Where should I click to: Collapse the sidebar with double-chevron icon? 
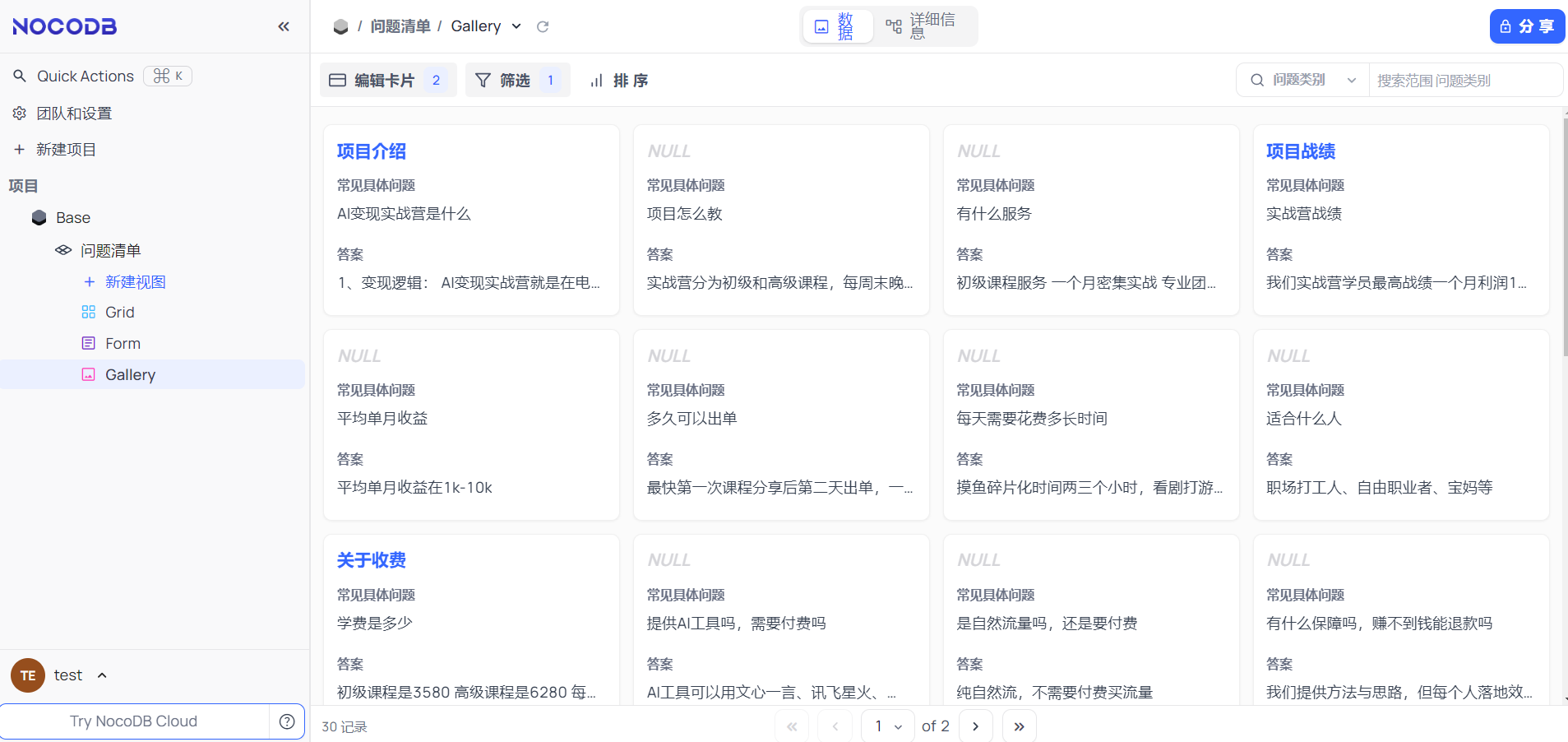[x=284, y=26]
